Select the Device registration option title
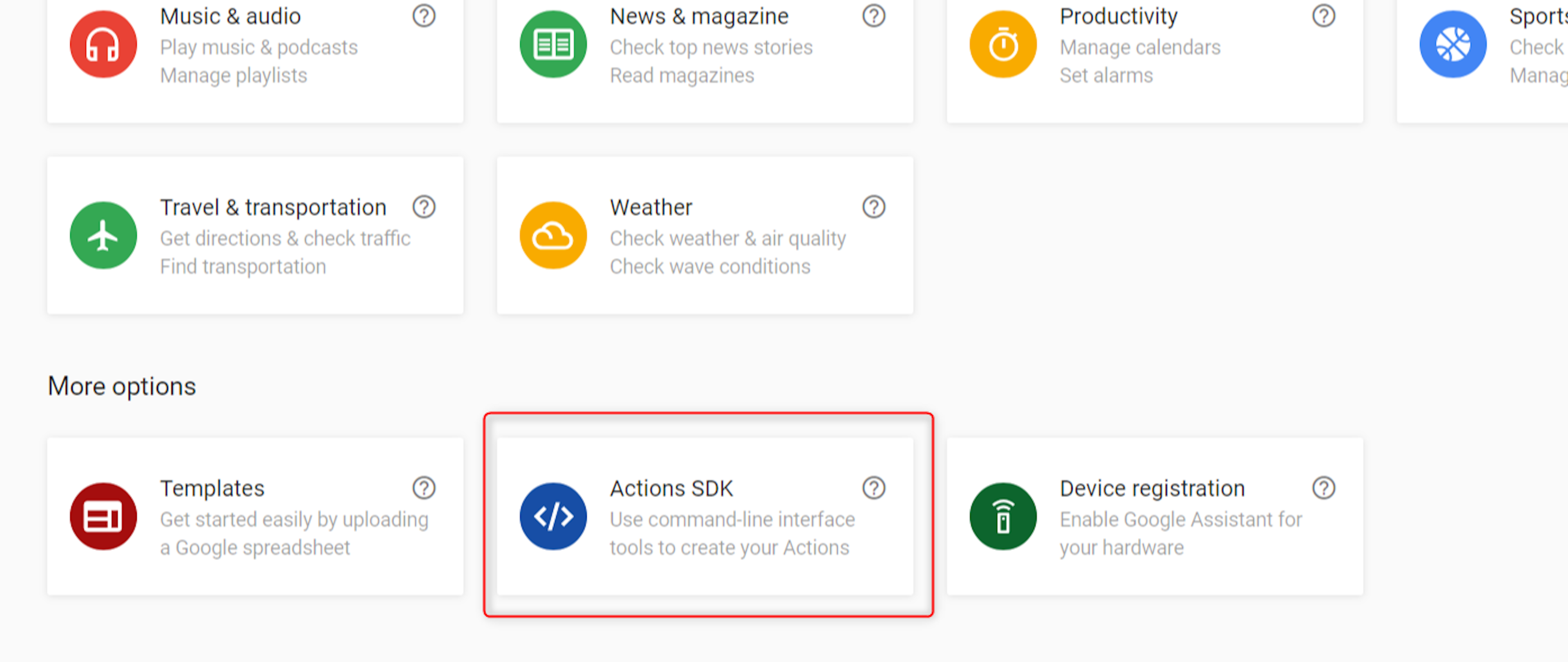 click(1151, 489)
